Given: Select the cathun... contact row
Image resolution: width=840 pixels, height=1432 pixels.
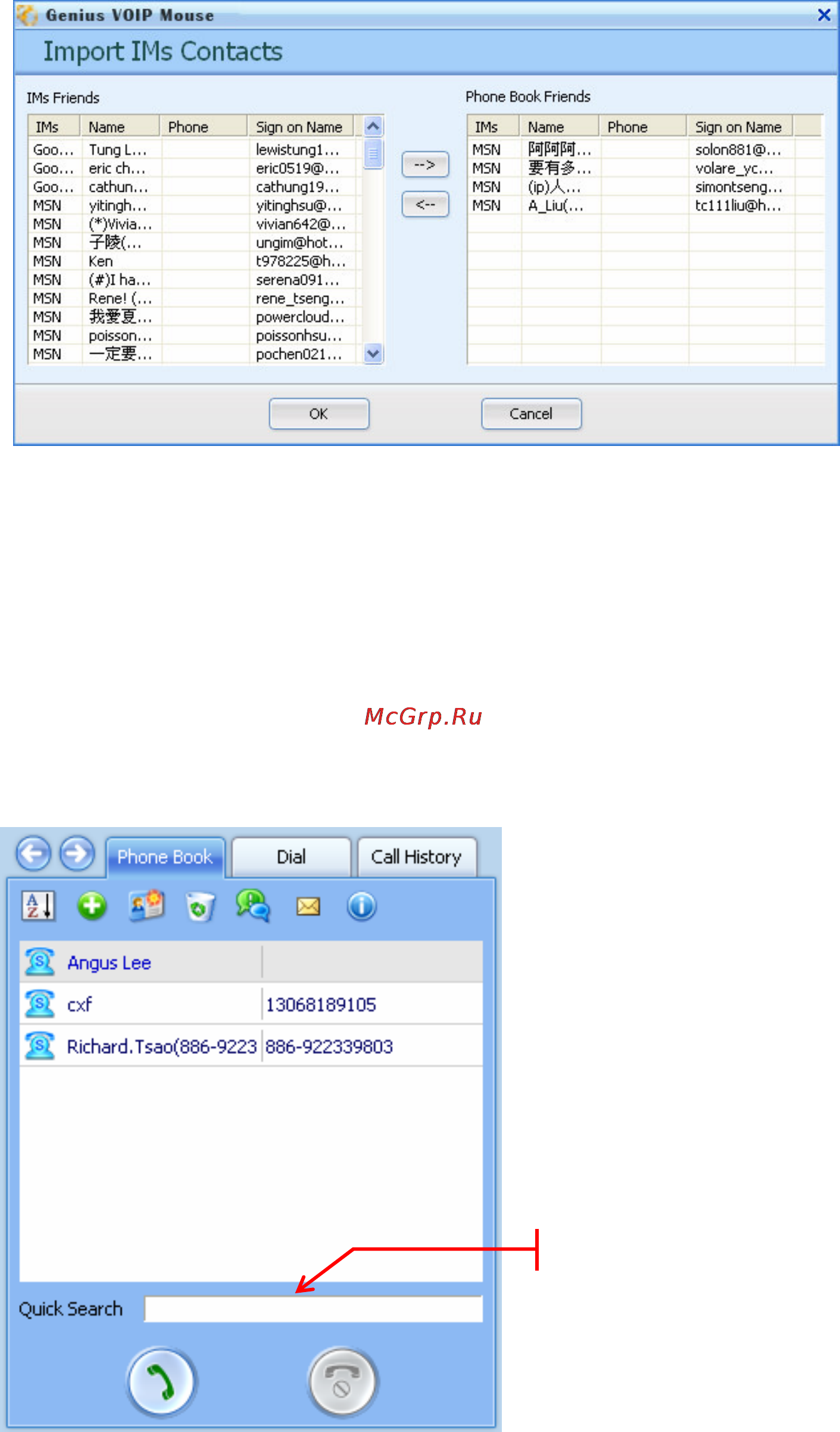Looking at the screenshot, I should (x=195, y=187).
